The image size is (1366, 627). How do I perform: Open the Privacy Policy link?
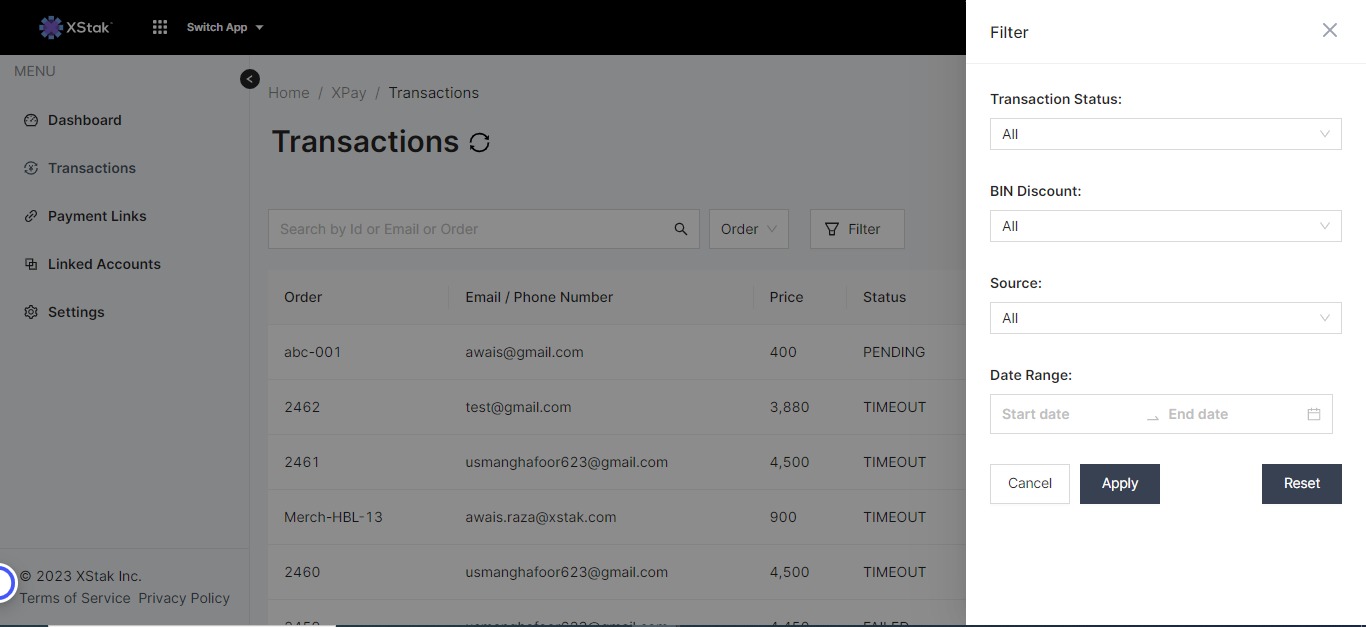click(x=184, y=598)
